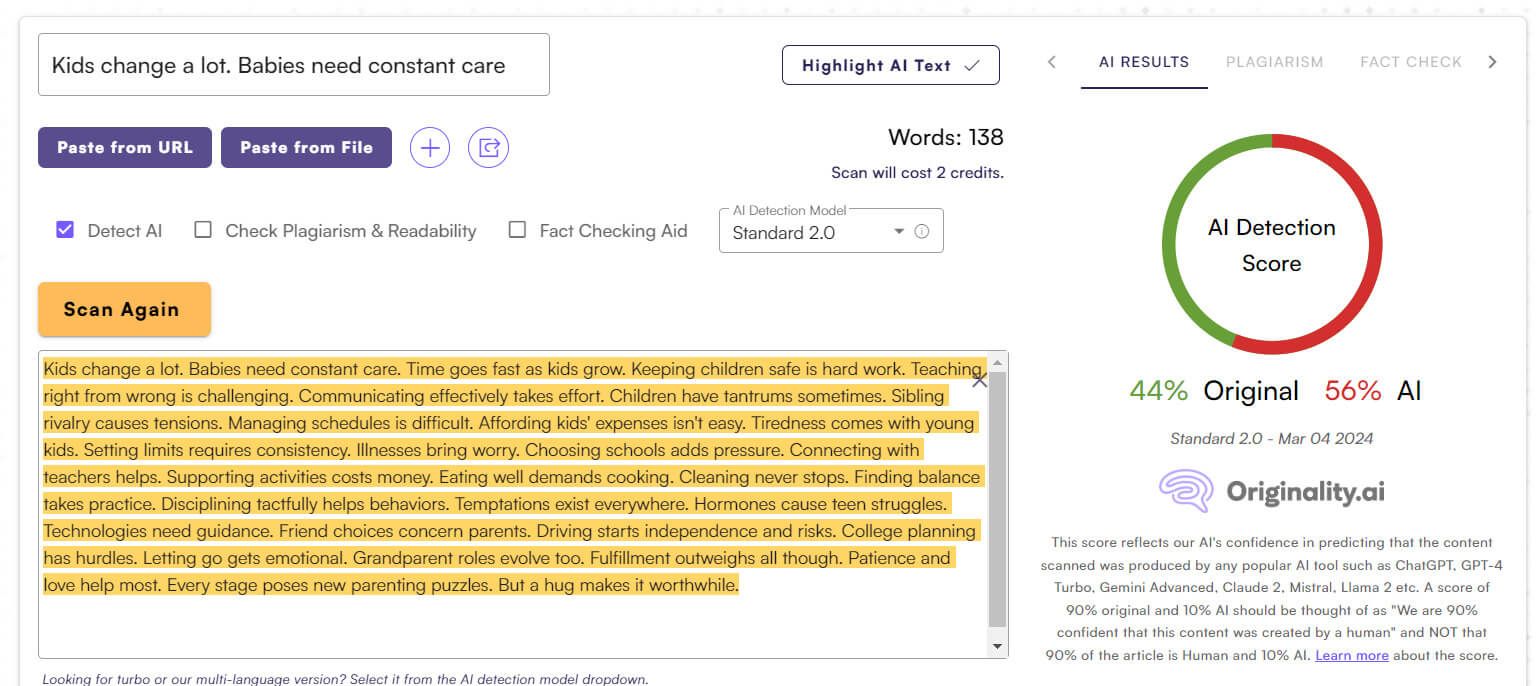1537x686 pixels.
Task: Tick the Fact Checking Aid checkbox
Action: click(x=517, y=230)
